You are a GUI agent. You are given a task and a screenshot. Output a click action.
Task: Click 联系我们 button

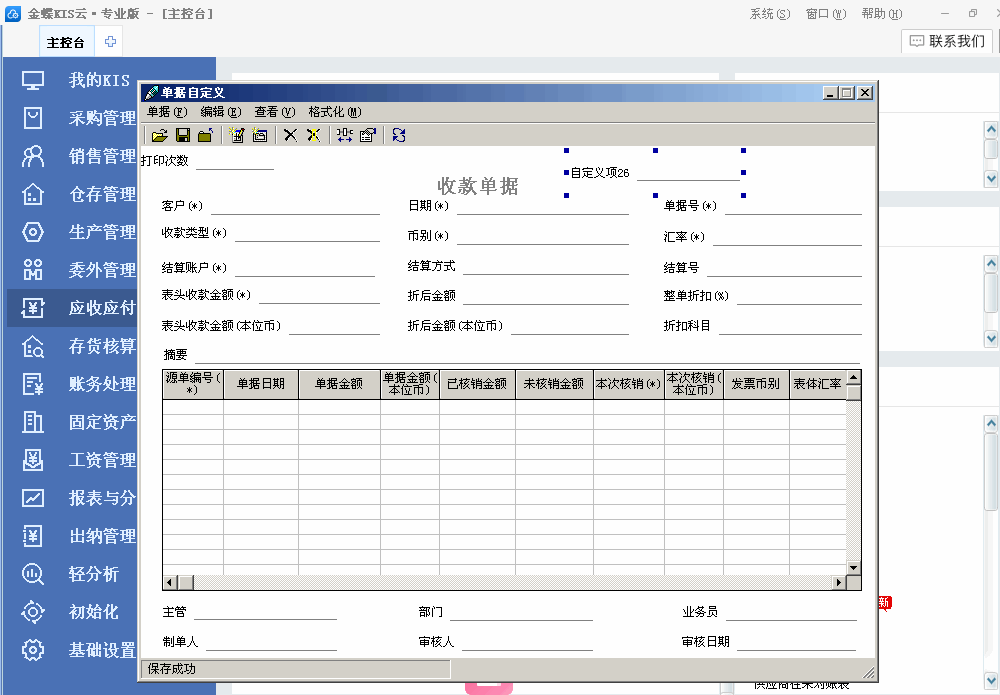pos(947,41)
